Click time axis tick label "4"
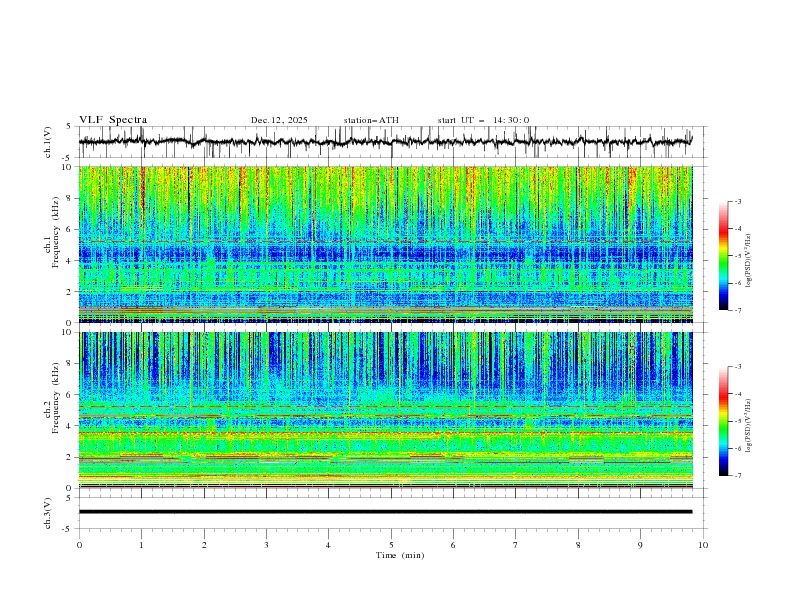 point(328,545)
